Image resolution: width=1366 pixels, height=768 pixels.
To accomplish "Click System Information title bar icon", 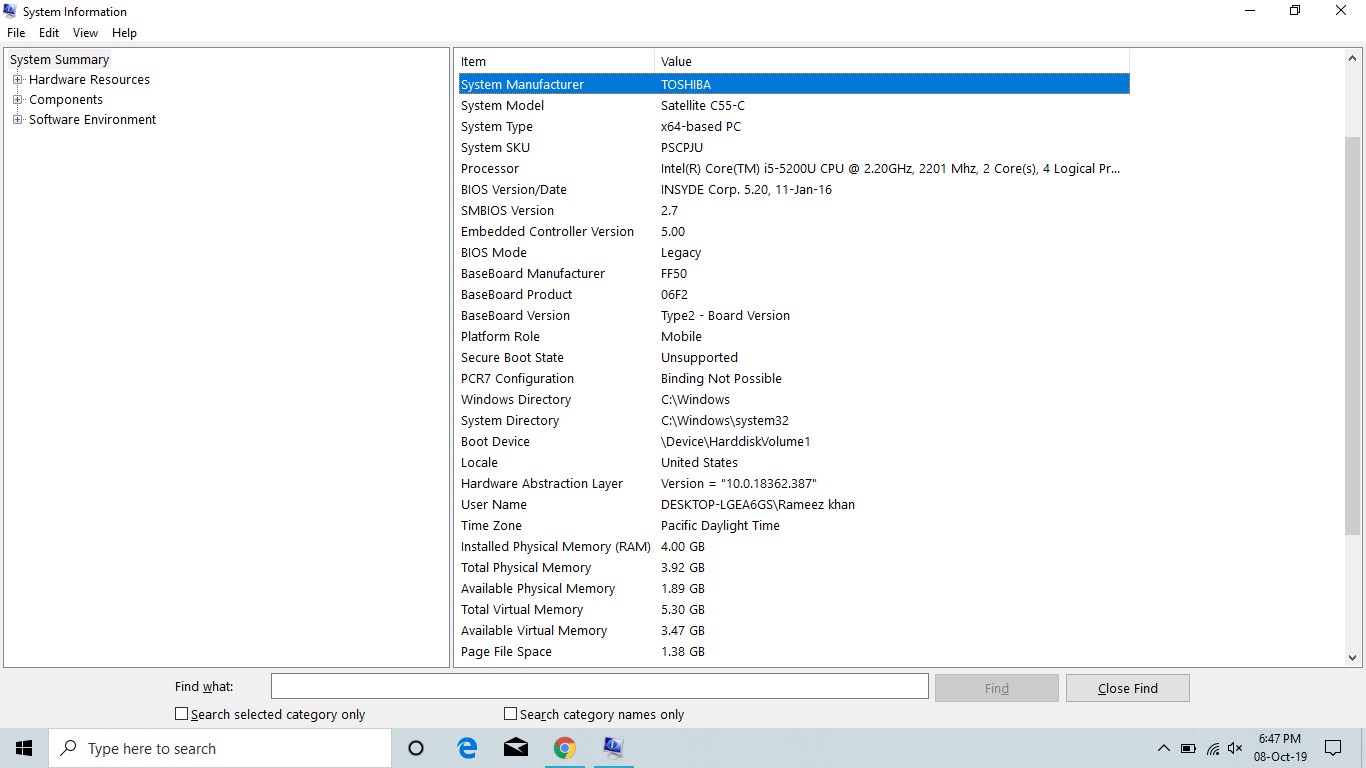I will point(10,11).
